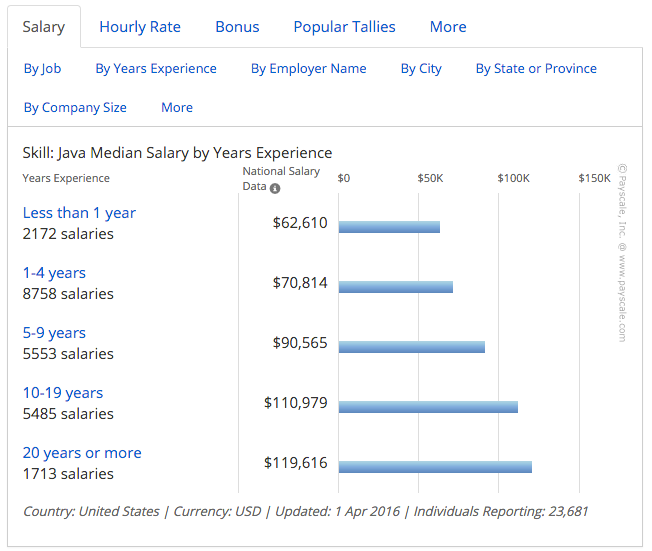Click the $62,610 salary bar
This screenshot has width=652, height=551.
[x=389, y=227]
